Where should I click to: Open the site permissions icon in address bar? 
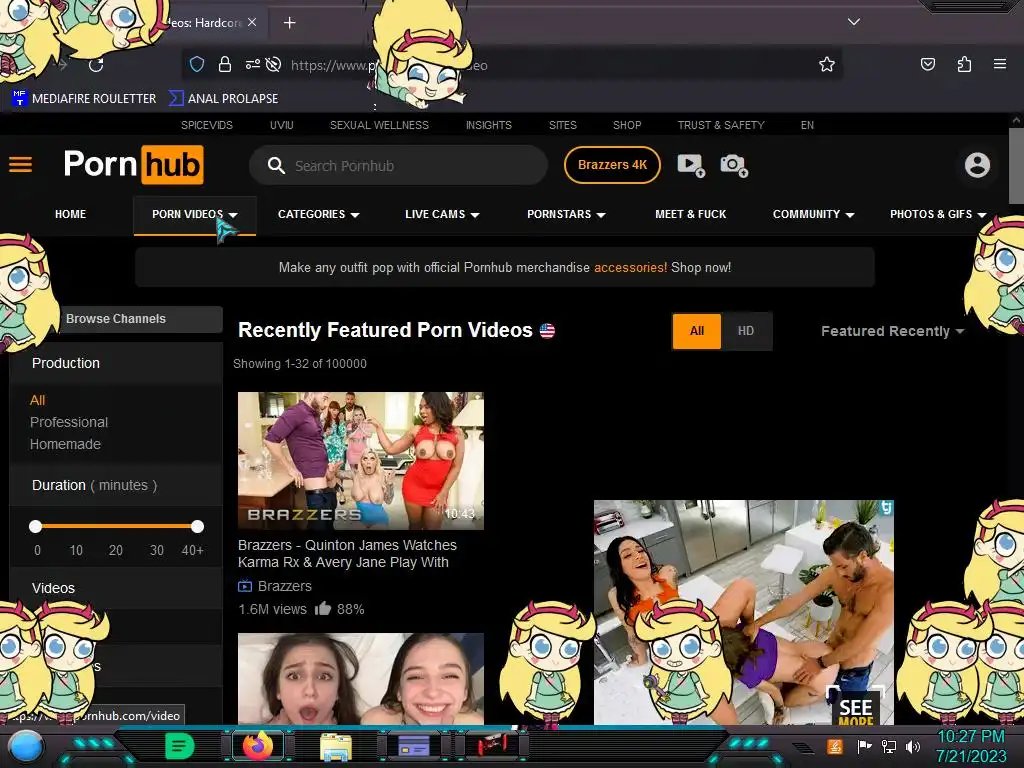[252, 64]
